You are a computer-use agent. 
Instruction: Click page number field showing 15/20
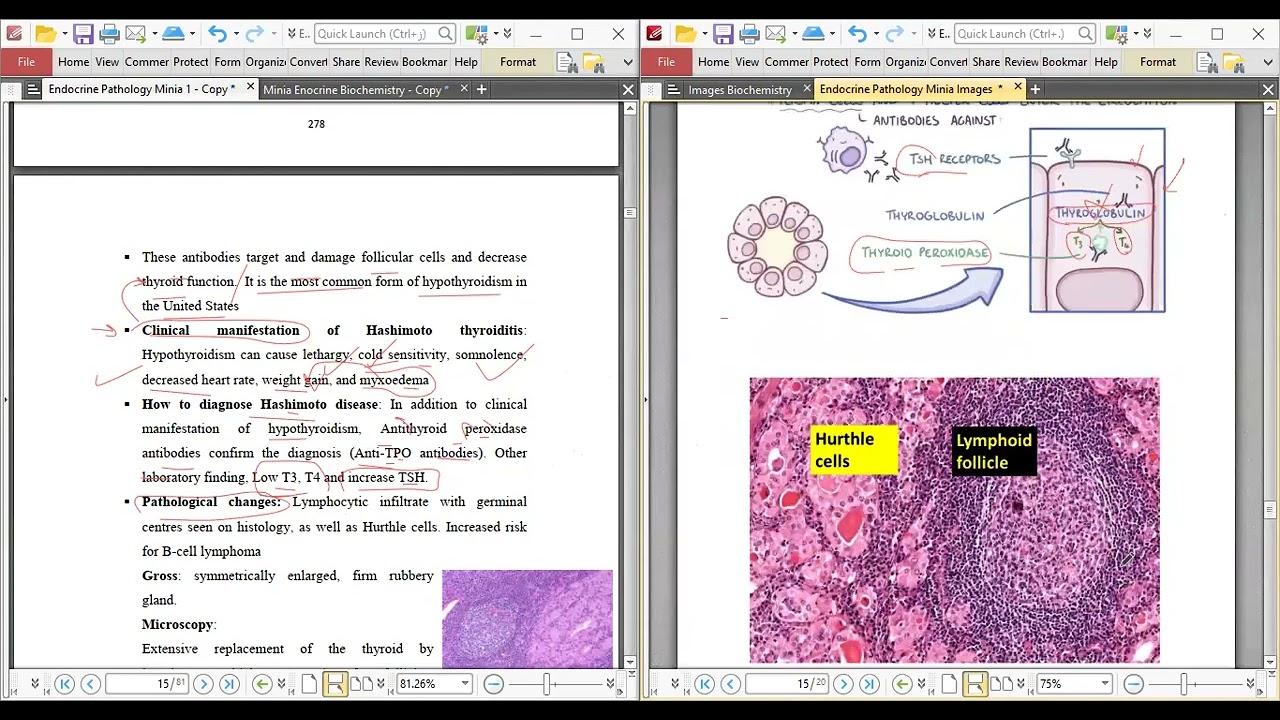tap(788, 684)
